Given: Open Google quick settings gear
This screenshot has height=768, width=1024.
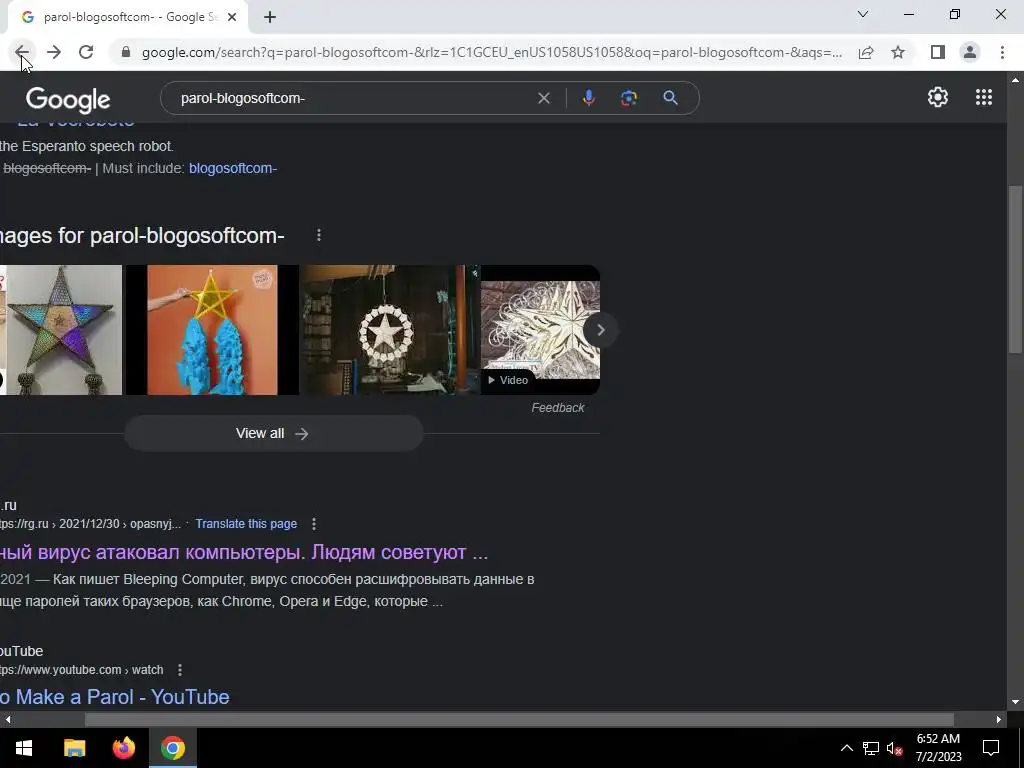Looking at the screenshot, I should (x=938, y=97).
